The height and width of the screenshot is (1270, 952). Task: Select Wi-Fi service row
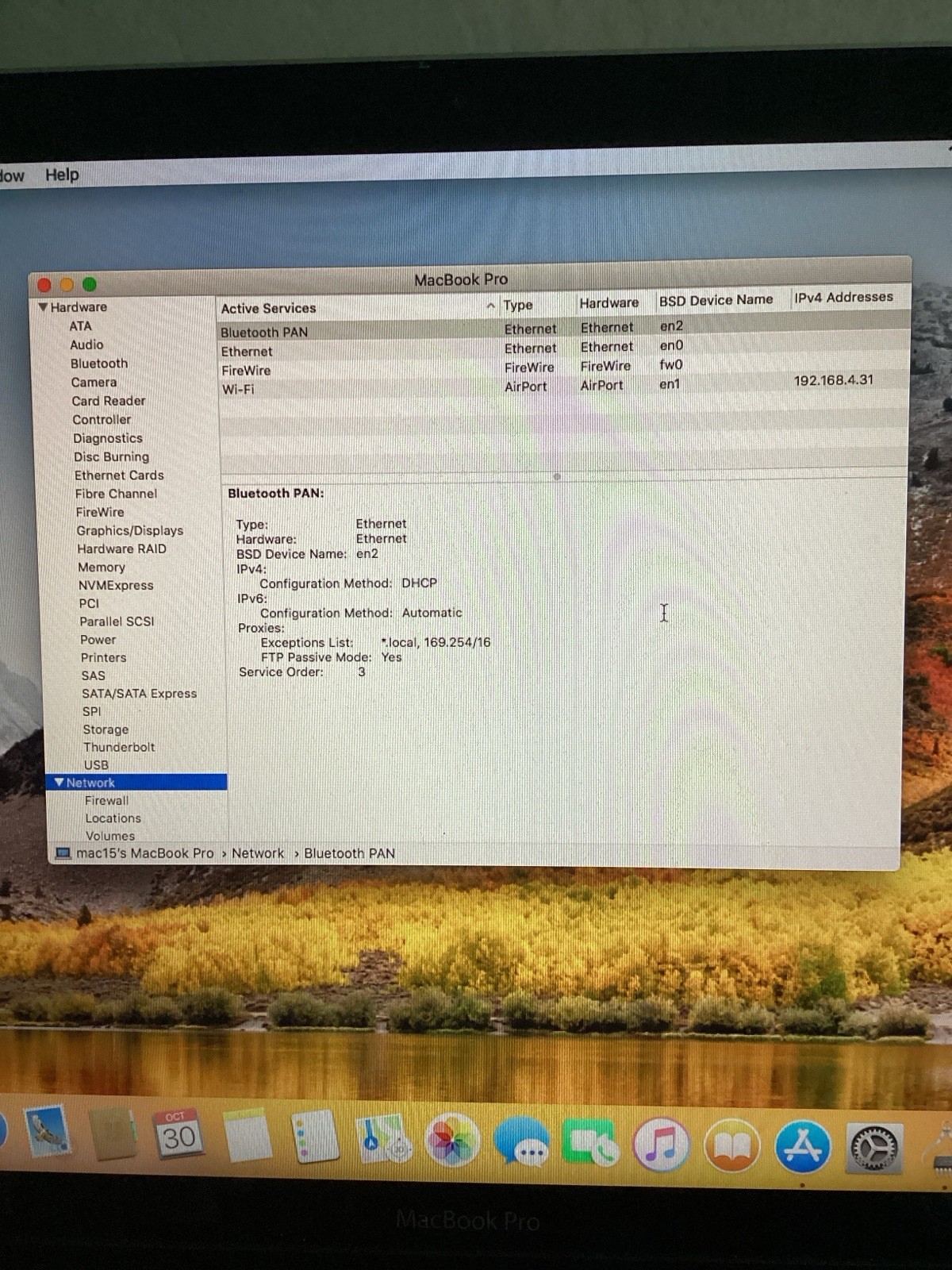coord(563,386)
